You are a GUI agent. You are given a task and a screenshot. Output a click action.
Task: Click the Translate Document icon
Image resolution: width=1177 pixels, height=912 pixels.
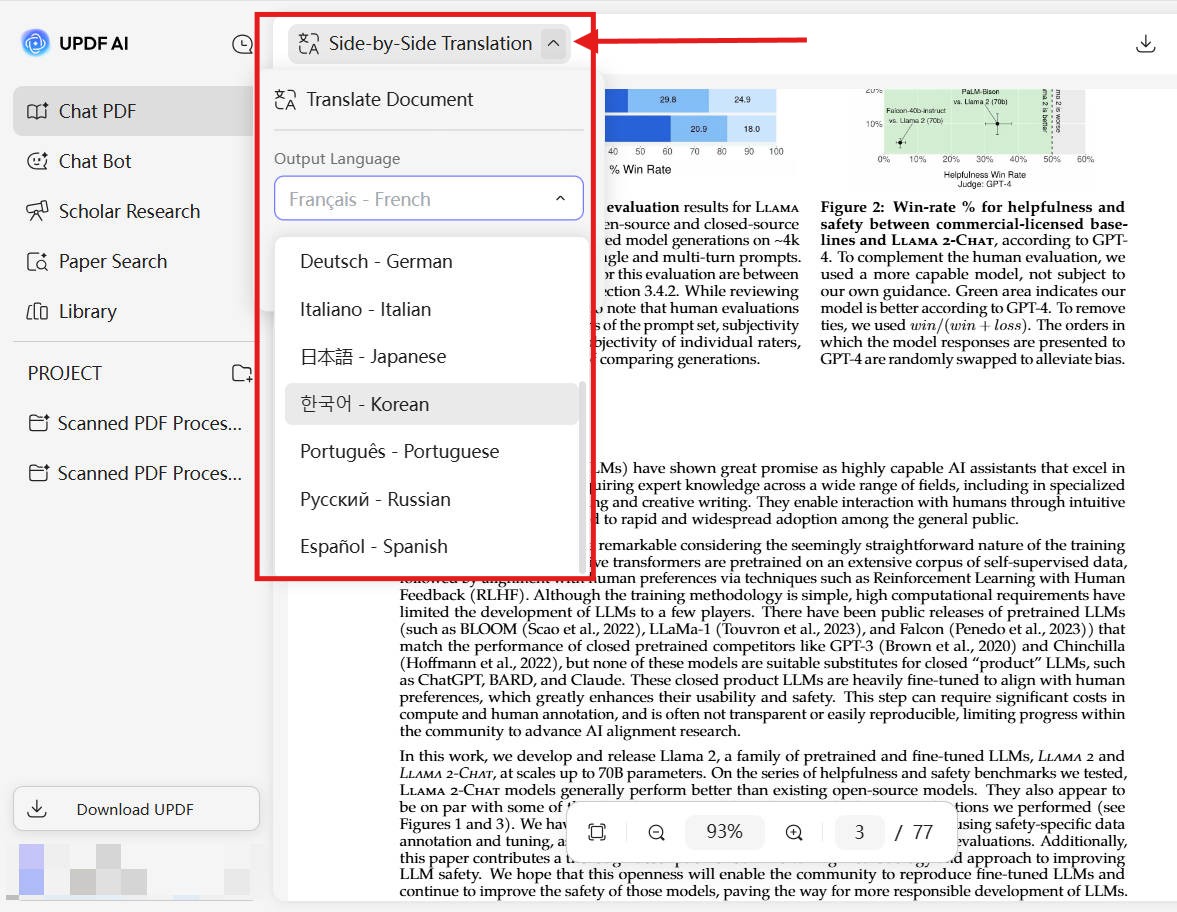pyautogui.click(x=285, y=99)
